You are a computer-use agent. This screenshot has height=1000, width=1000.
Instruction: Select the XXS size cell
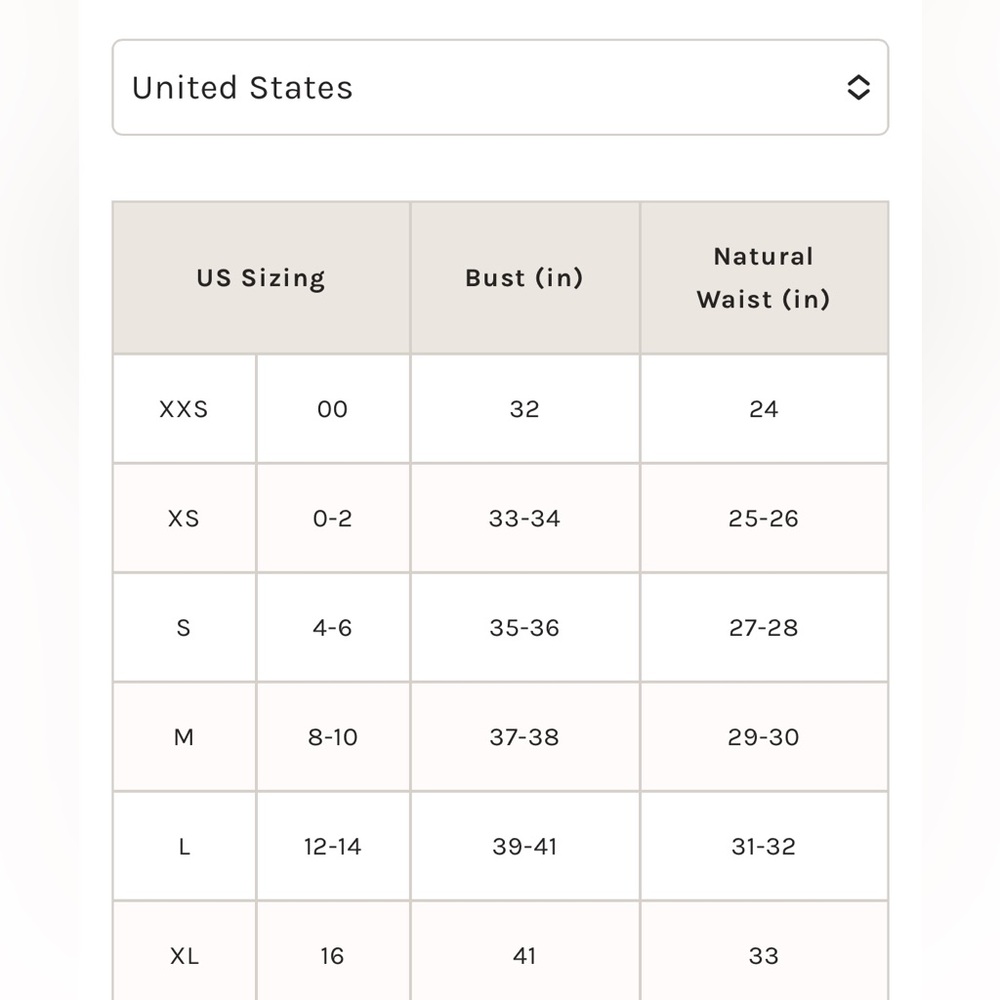click(184, 409)
